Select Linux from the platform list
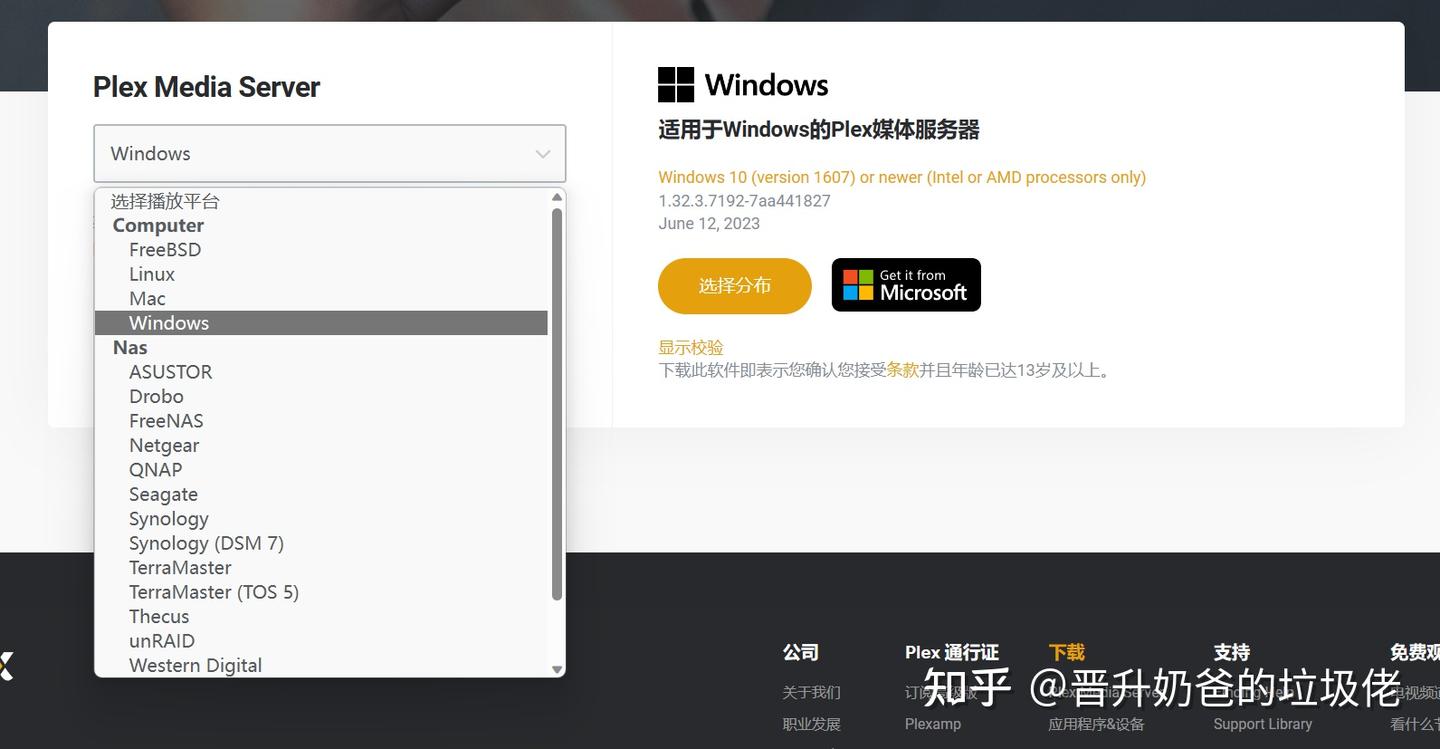The width and height of the screenshot is (1440, 749). tap(151, 273)
